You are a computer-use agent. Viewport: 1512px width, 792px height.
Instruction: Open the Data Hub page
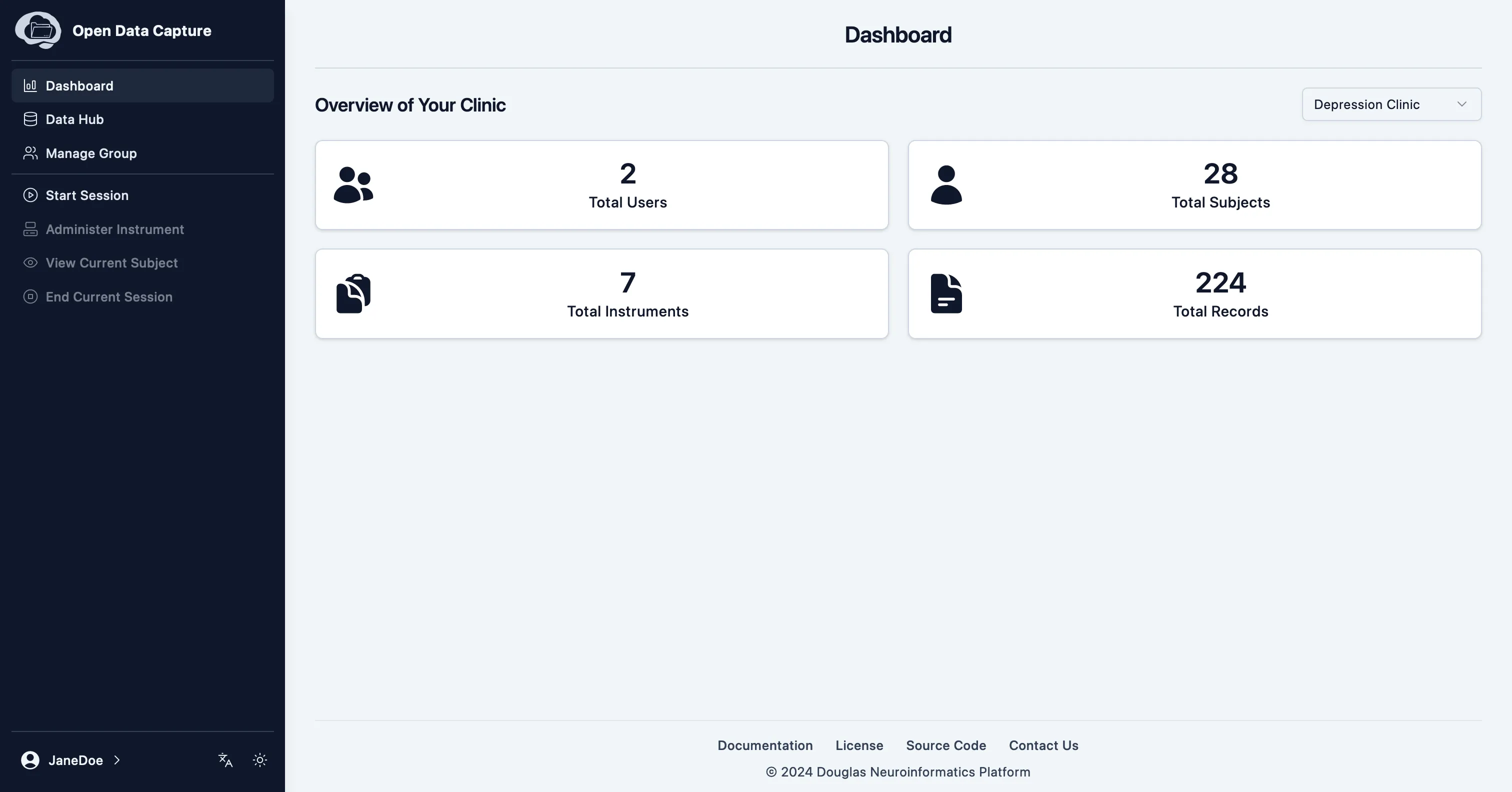pyautogui.click(x=142, y=119)
